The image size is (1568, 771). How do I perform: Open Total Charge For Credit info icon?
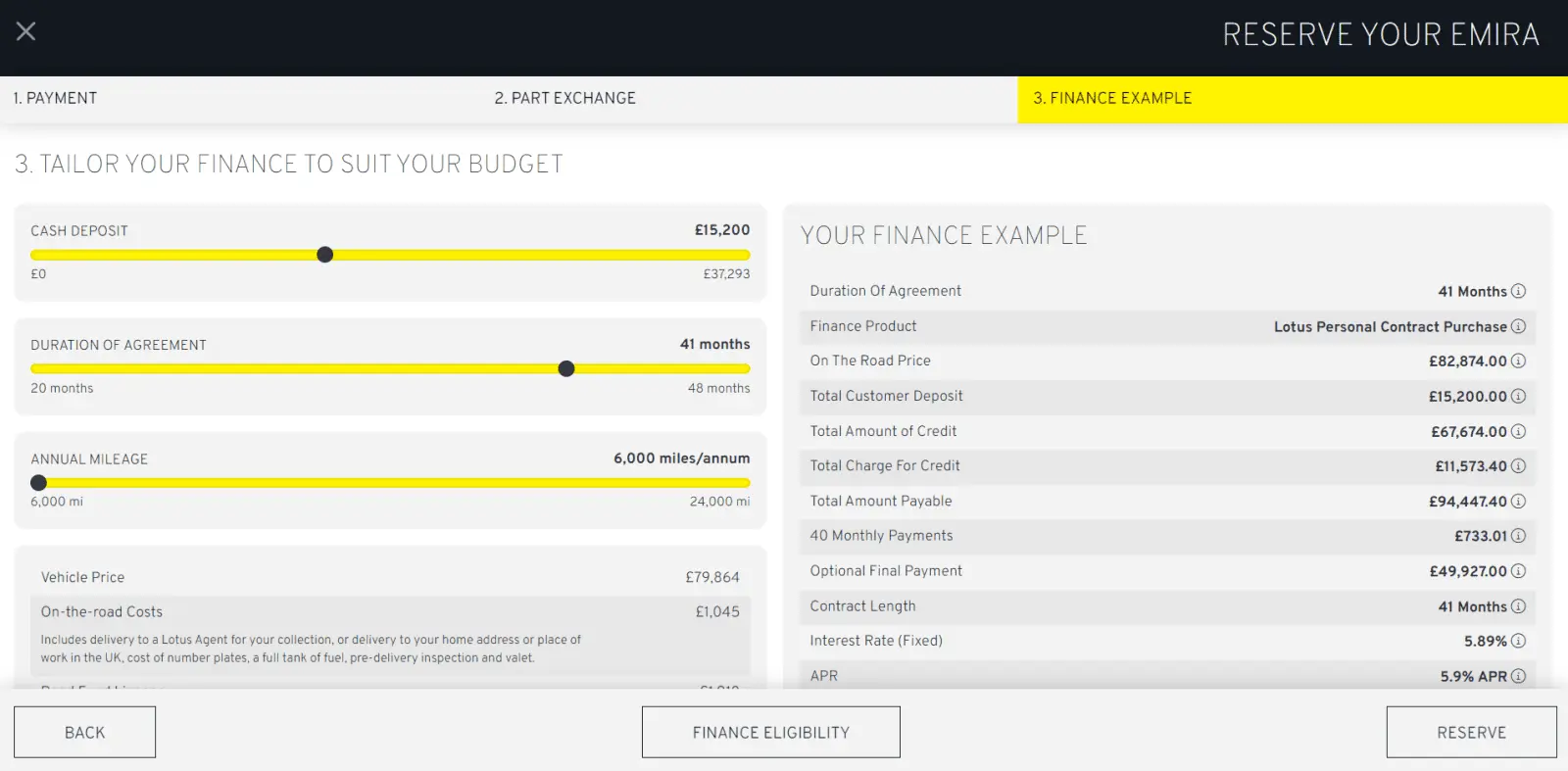(1518, 466)
